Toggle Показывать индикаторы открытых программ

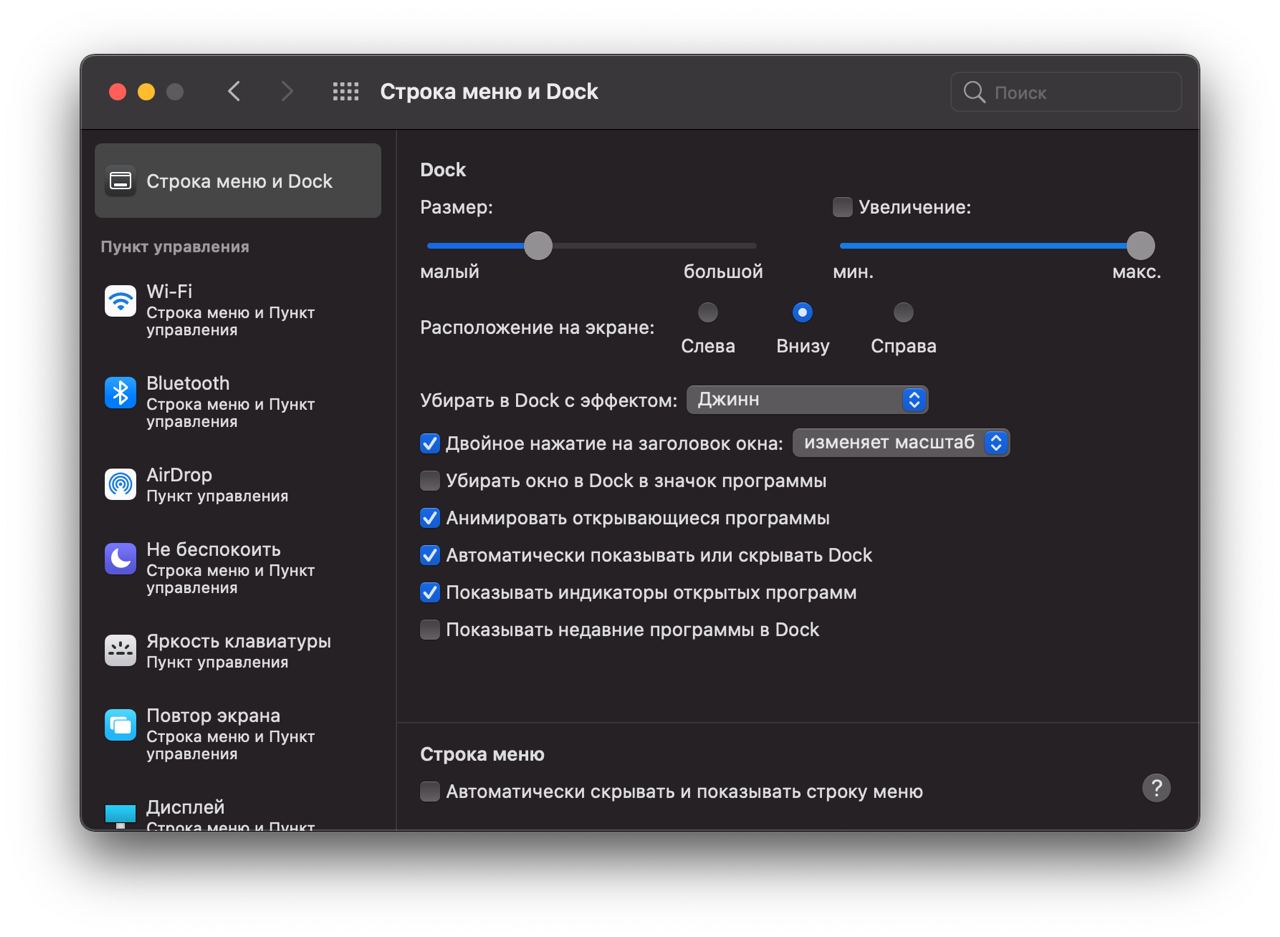[430, 592]
